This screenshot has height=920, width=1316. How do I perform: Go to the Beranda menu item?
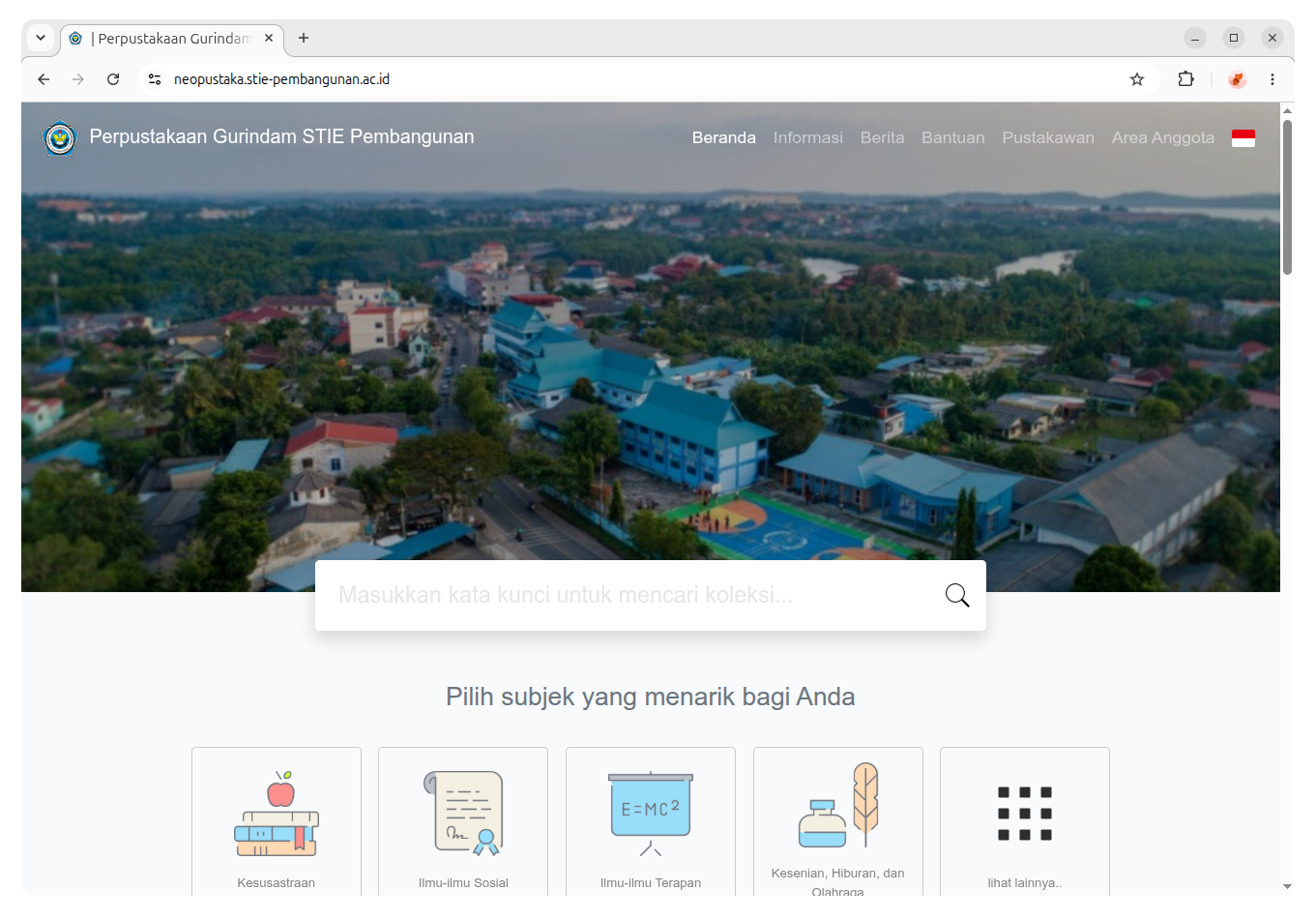(x=724, y=138)
